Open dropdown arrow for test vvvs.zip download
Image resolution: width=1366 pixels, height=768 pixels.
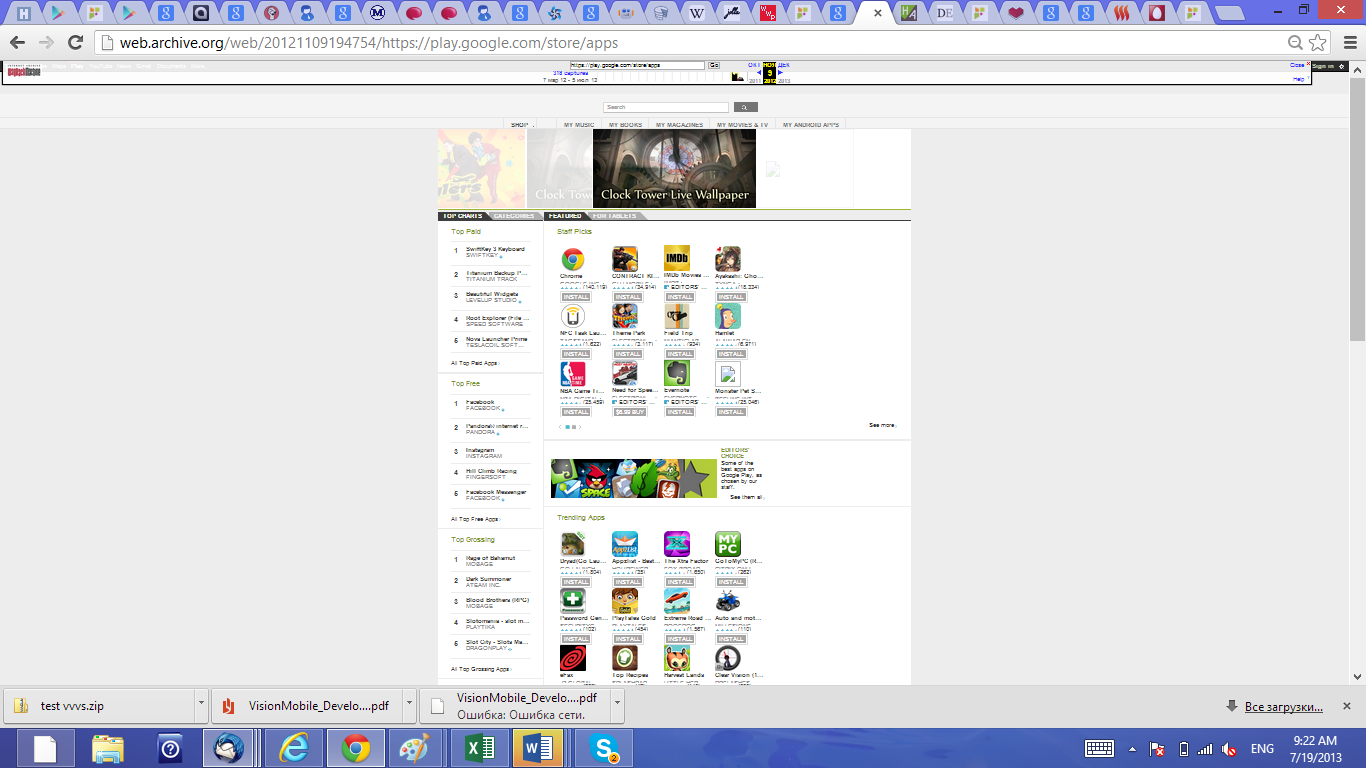coord(202,705)
